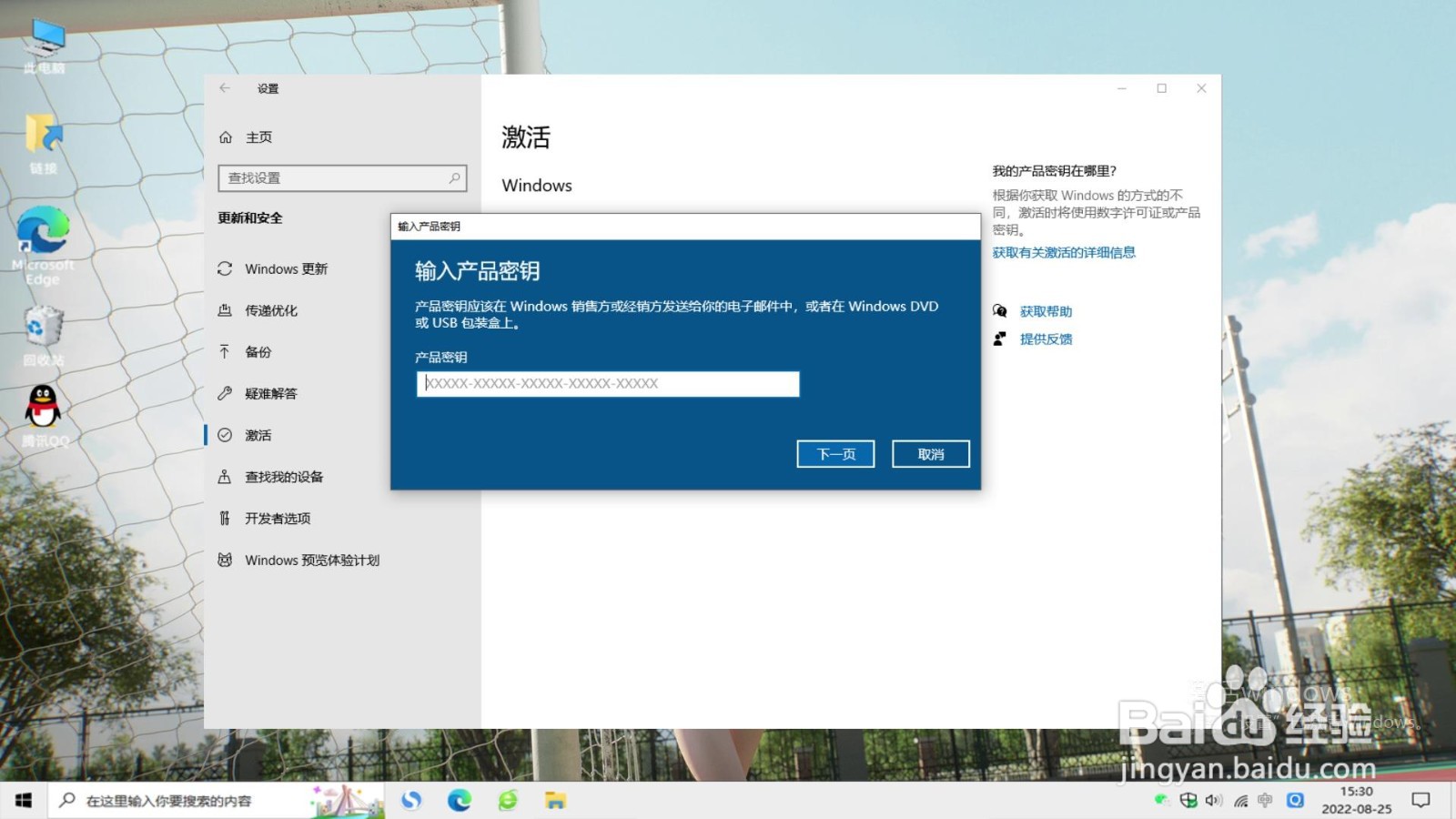Open the network Wi-Fi tray icon
This screenshot has height=819, width=1456.
(x=1240, y=801)
